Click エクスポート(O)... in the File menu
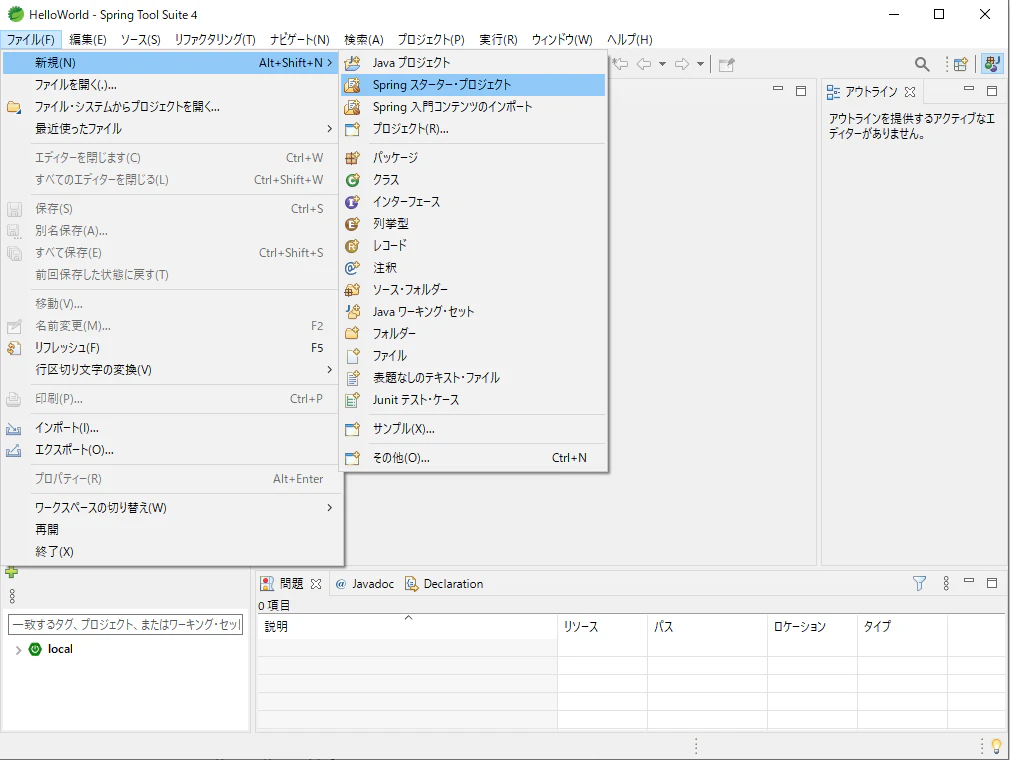1010x760 pixels. (172, 450)
